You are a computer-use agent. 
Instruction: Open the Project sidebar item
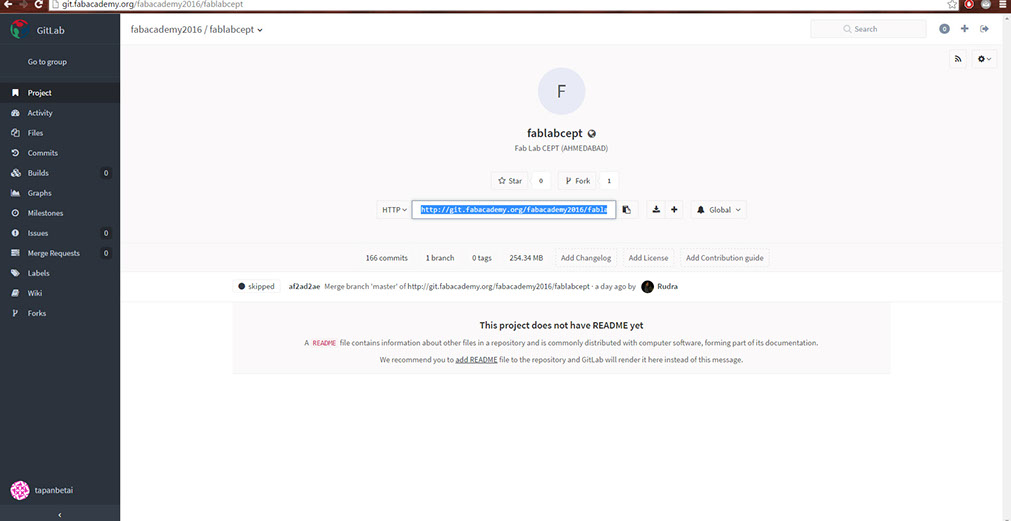(x=60, y=93)
